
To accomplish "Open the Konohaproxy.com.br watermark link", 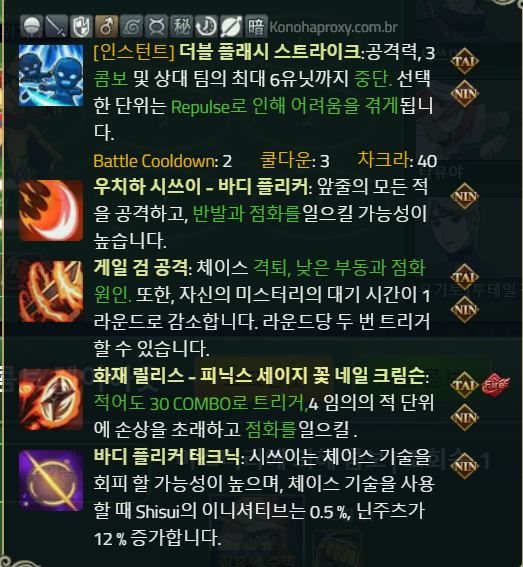I will click(333, 27).
